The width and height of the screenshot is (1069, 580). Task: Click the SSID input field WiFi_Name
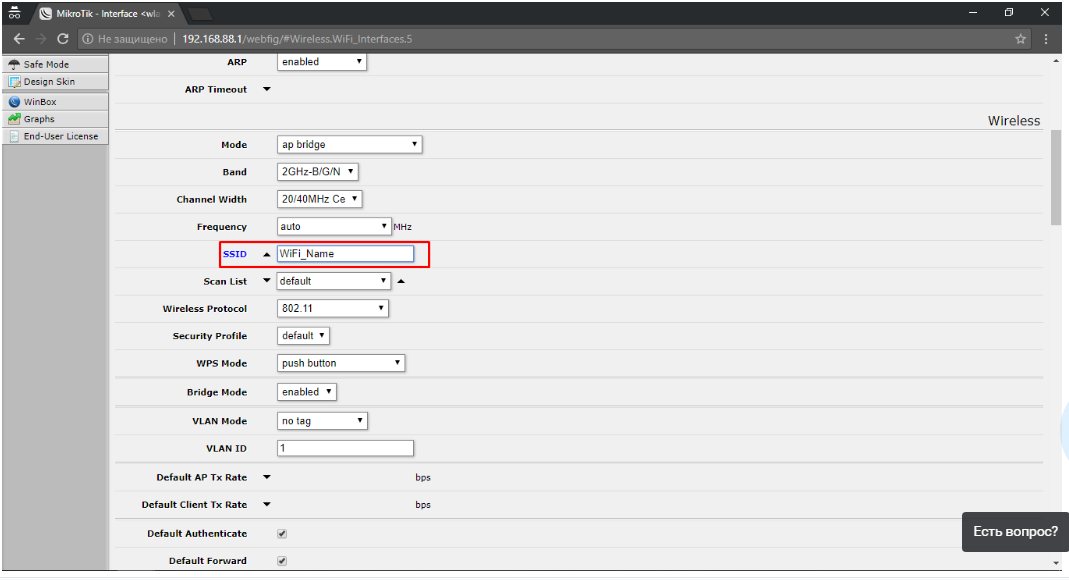click(x=345, y=254)
